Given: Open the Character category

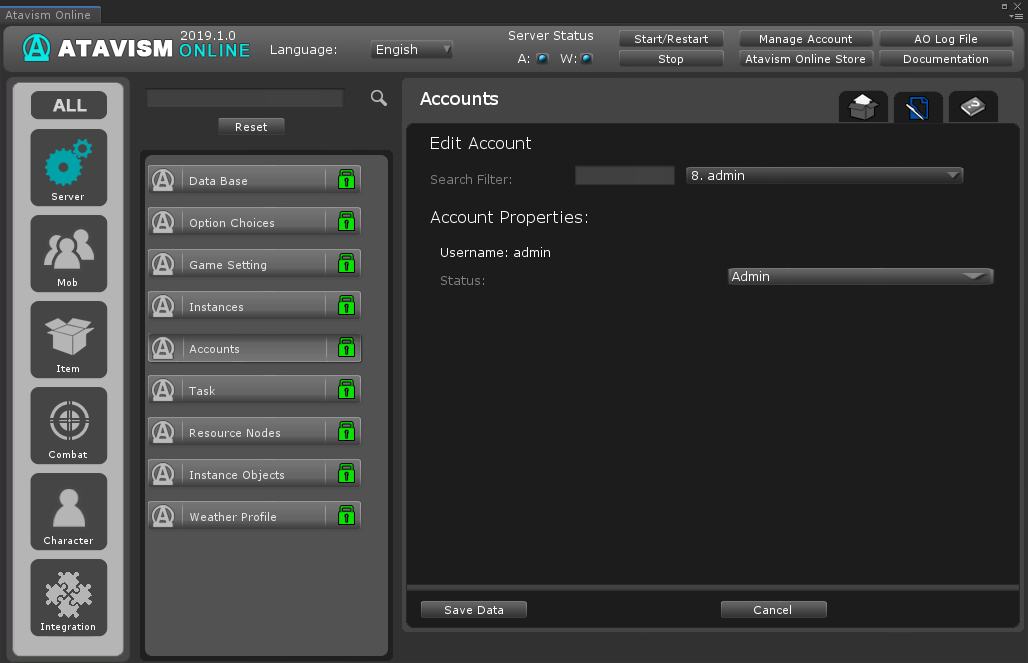Looking at the screenshot, I should pos(68,511).
